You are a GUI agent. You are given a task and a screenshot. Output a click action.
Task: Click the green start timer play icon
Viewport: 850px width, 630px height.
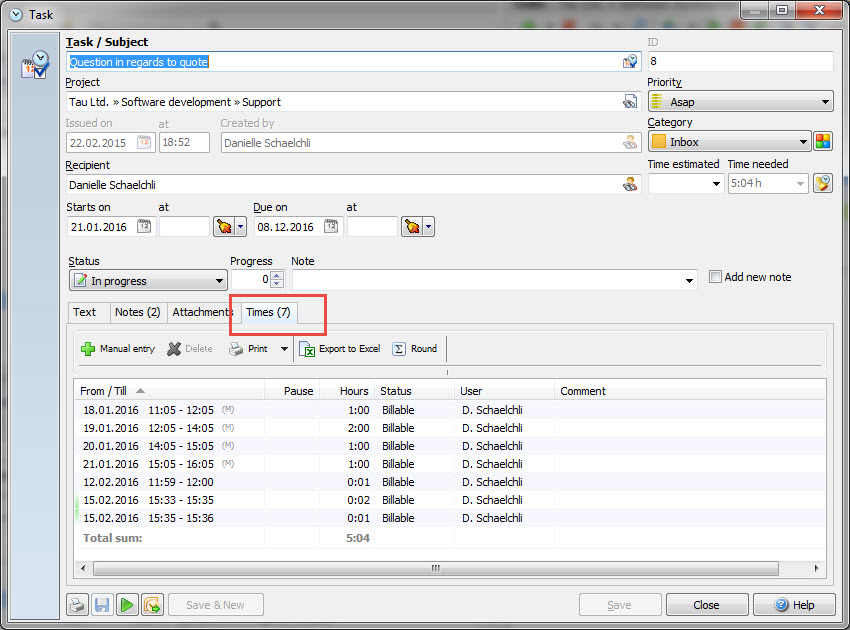click(x=127, y=604)
